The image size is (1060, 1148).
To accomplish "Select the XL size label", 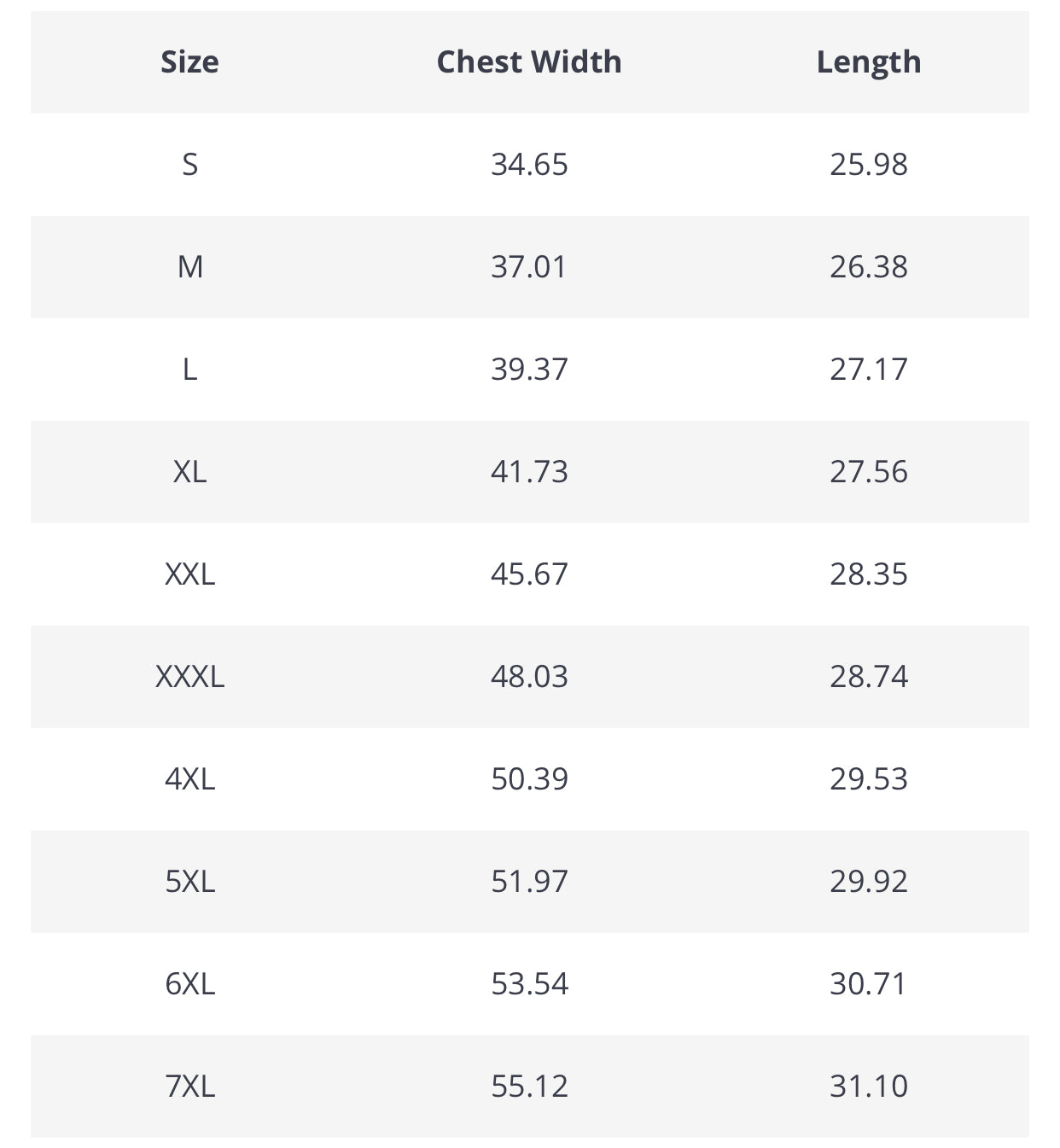I will click(189, 472).
